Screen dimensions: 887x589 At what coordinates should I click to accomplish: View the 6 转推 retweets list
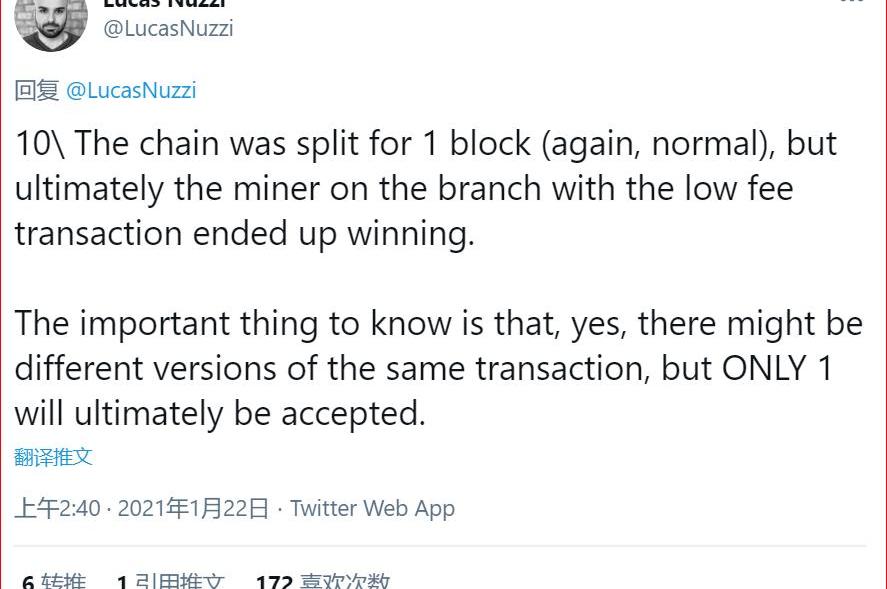(54, 581)
